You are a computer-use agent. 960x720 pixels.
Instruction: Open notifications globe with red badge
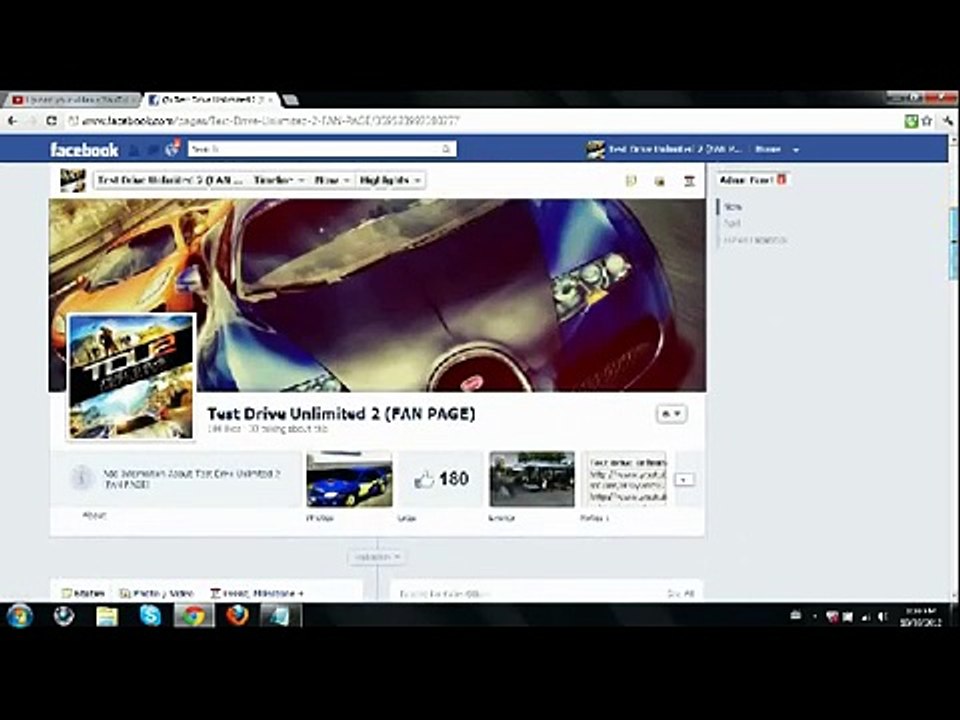pos(173,148)
